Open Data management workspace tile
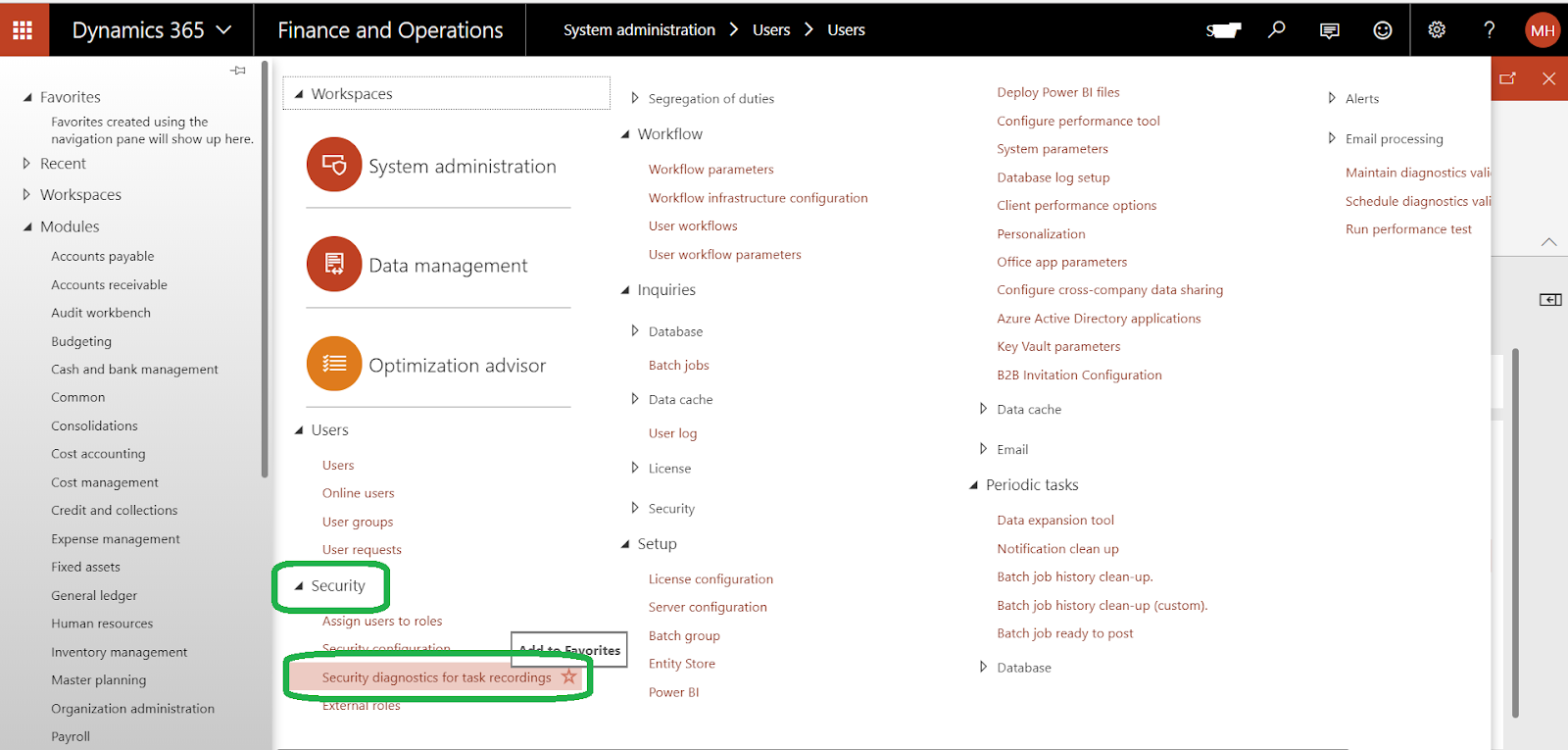1568x750 pixels. pos(438,265)
